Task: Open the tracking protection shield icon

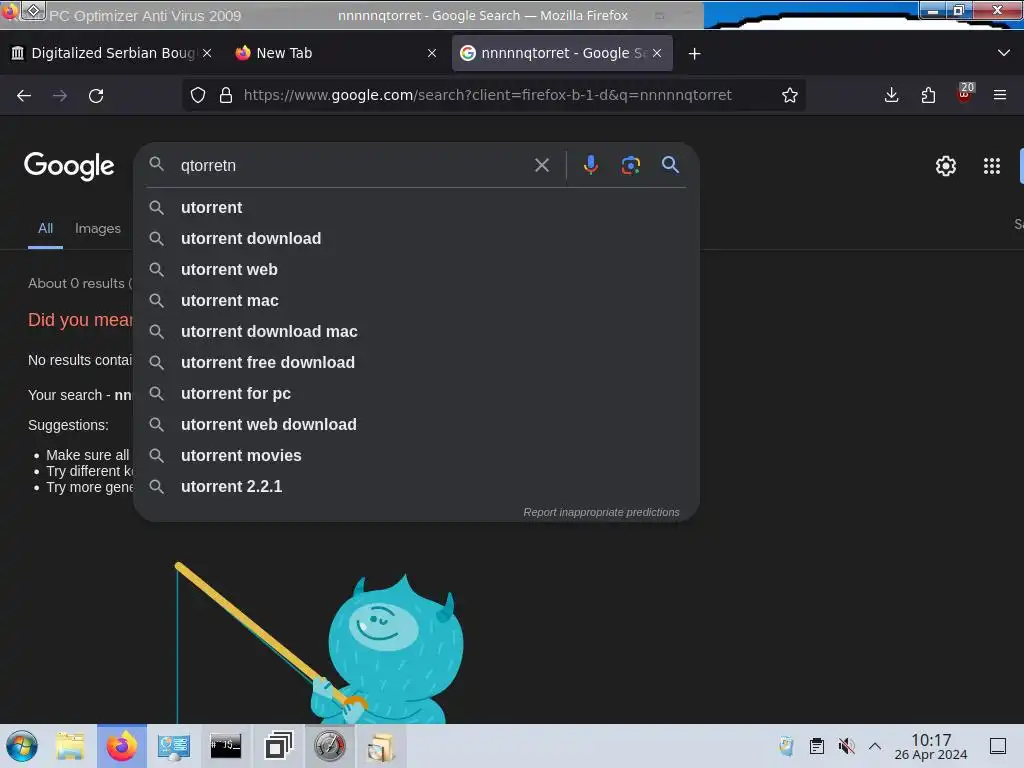Action: [x=198, y=95]
